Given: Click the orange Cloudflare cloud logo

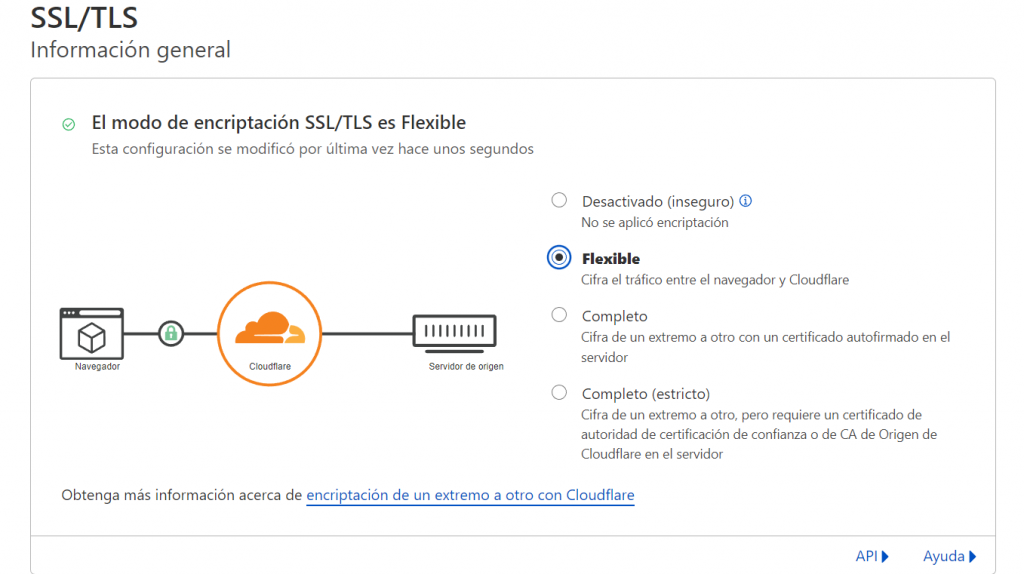Looking at the screenshot, I should click(x=268, y=329).
